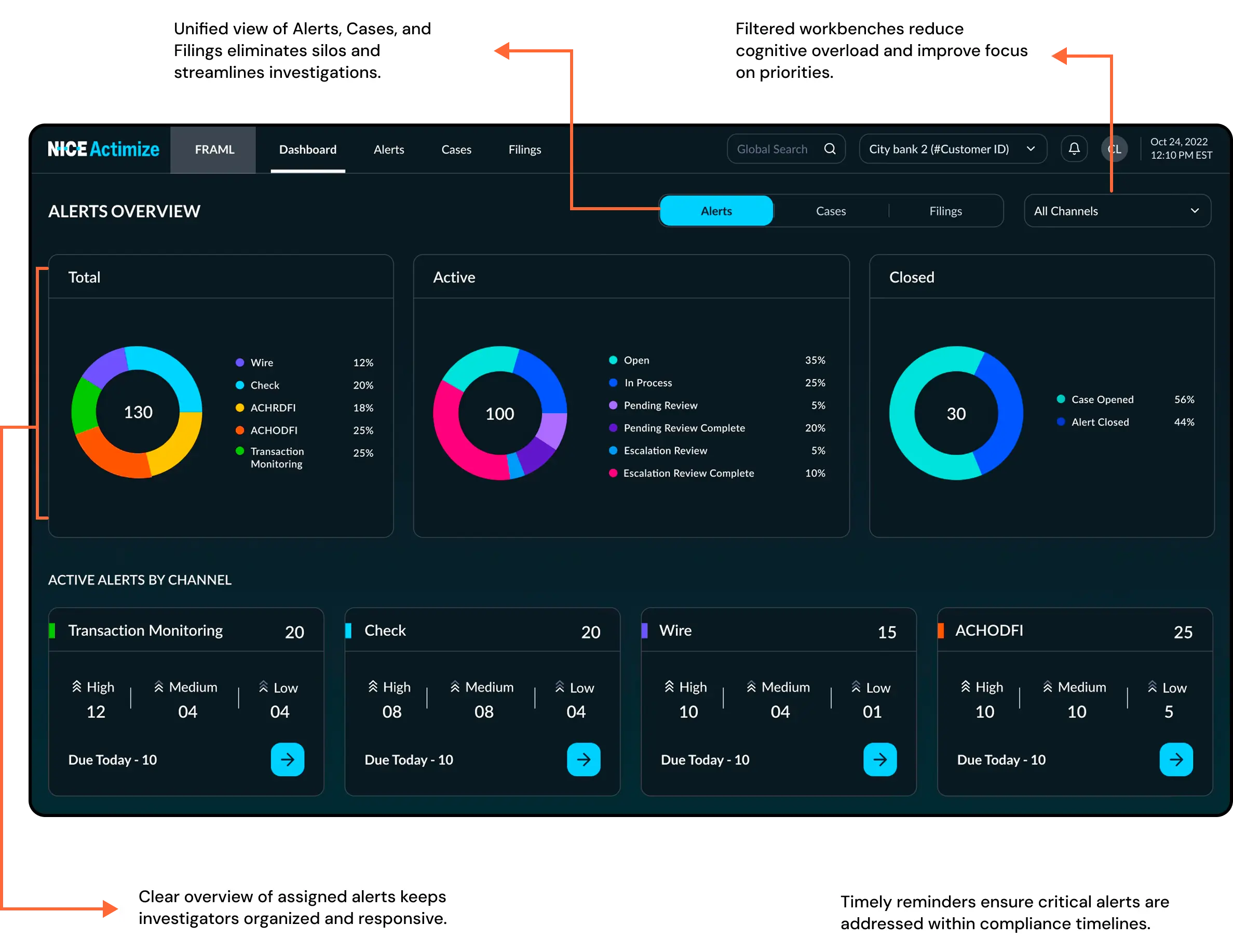Expand the All Channels dropdown

pyautogui.click(x=1117, y=211)
